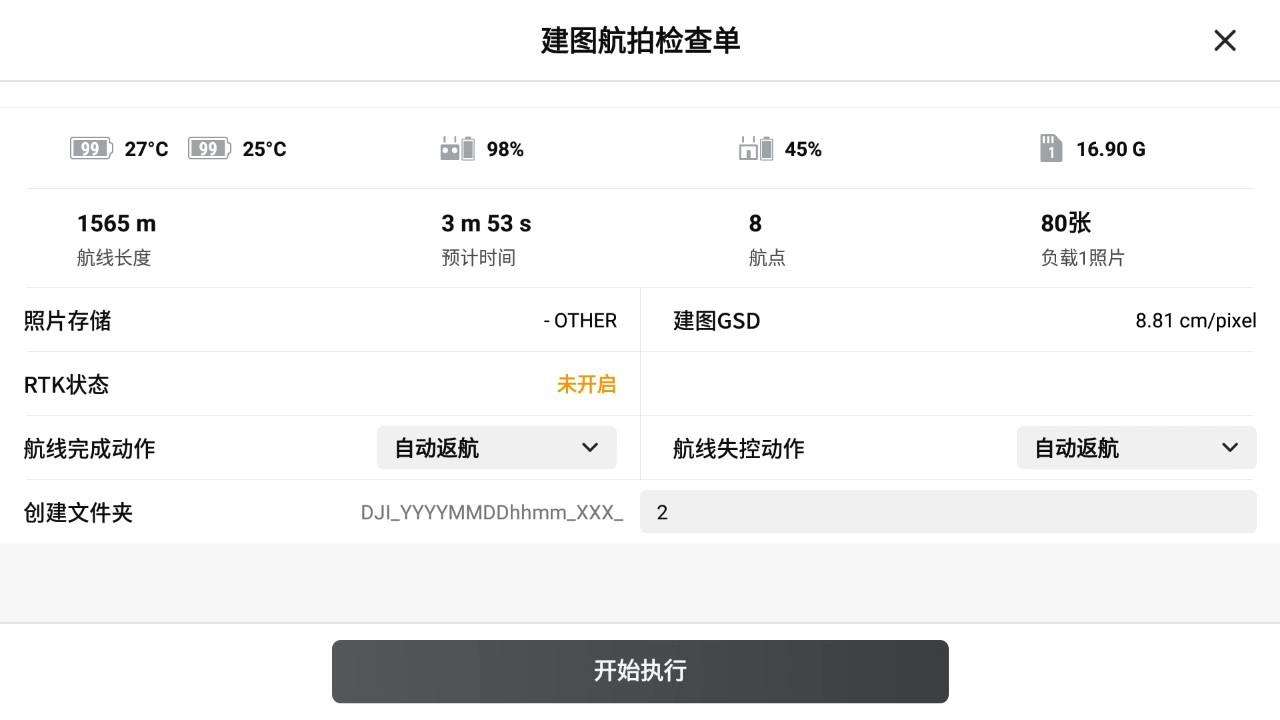Click the first aircraft battery icon showing 99
Image resolution: width=1280 pixels, height=720 pixels.
pyautogui.click(x=91, y=149)
